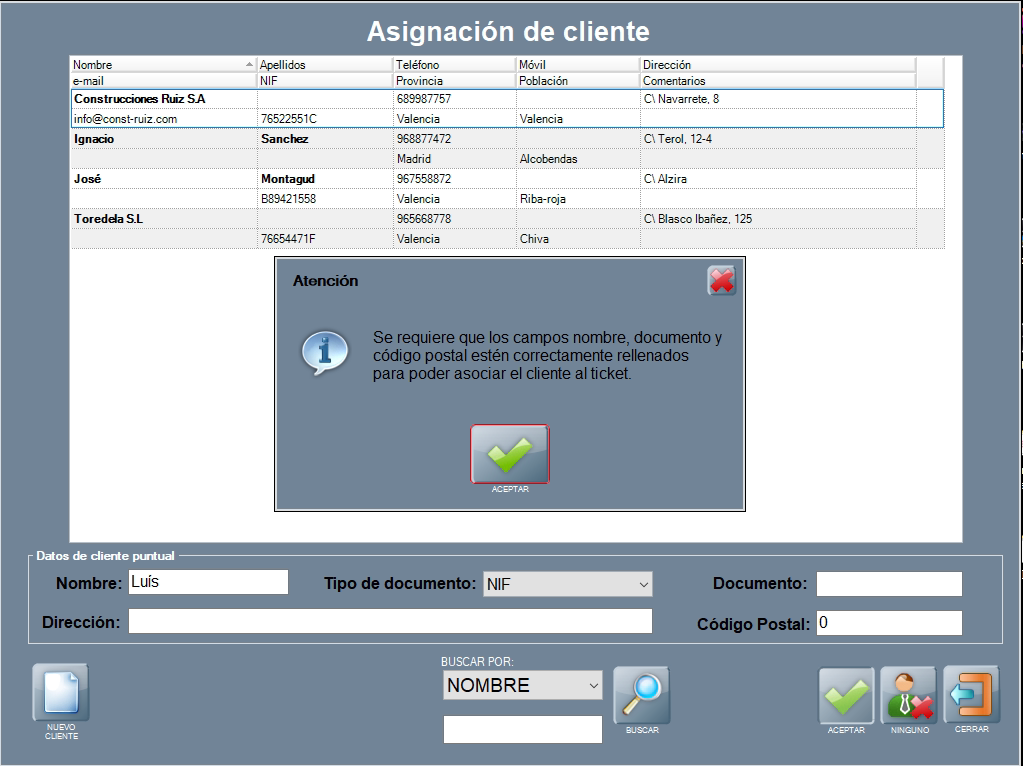
Task: Click the Nombre field containing Luís
Action: pyautogui.click(x=207, y=582)
